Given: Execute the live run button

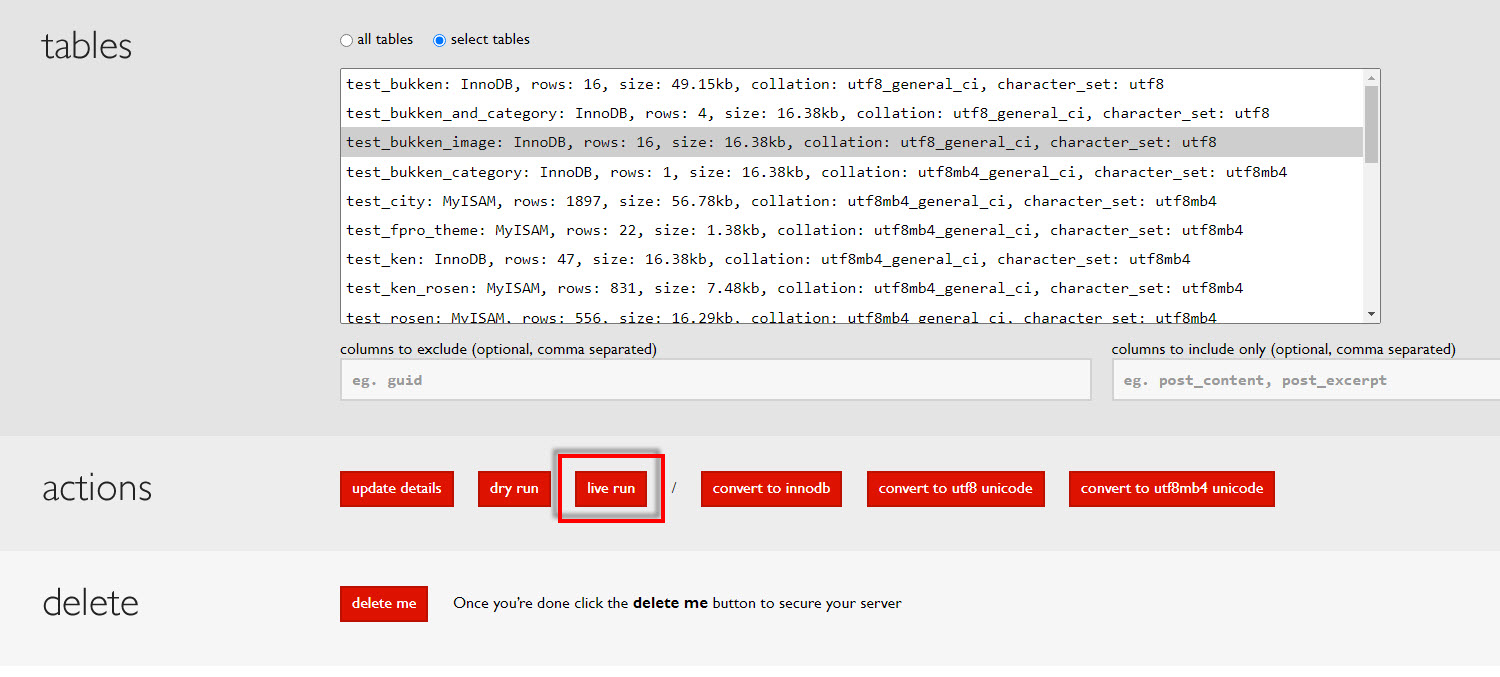Looking at the screenshot, I should [x=611, y=489].
